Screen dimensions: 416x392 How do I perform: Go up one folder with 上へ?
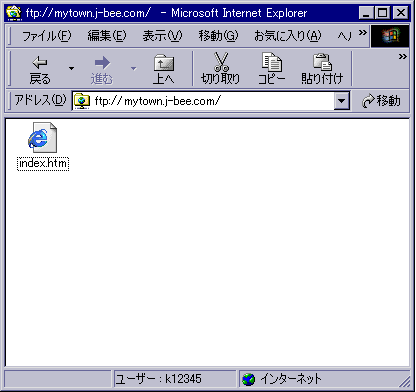(x=164, y=69)
